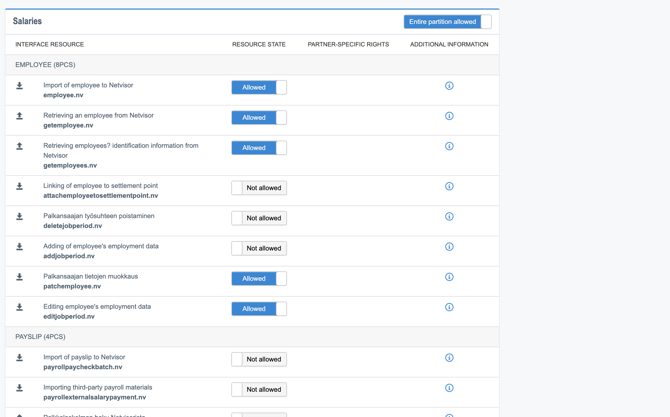Enable toggle for payrollexternalsalarypayment.nv
Image resolution: width=670 pixels, height=417 pixels.
tap(259, 390)
